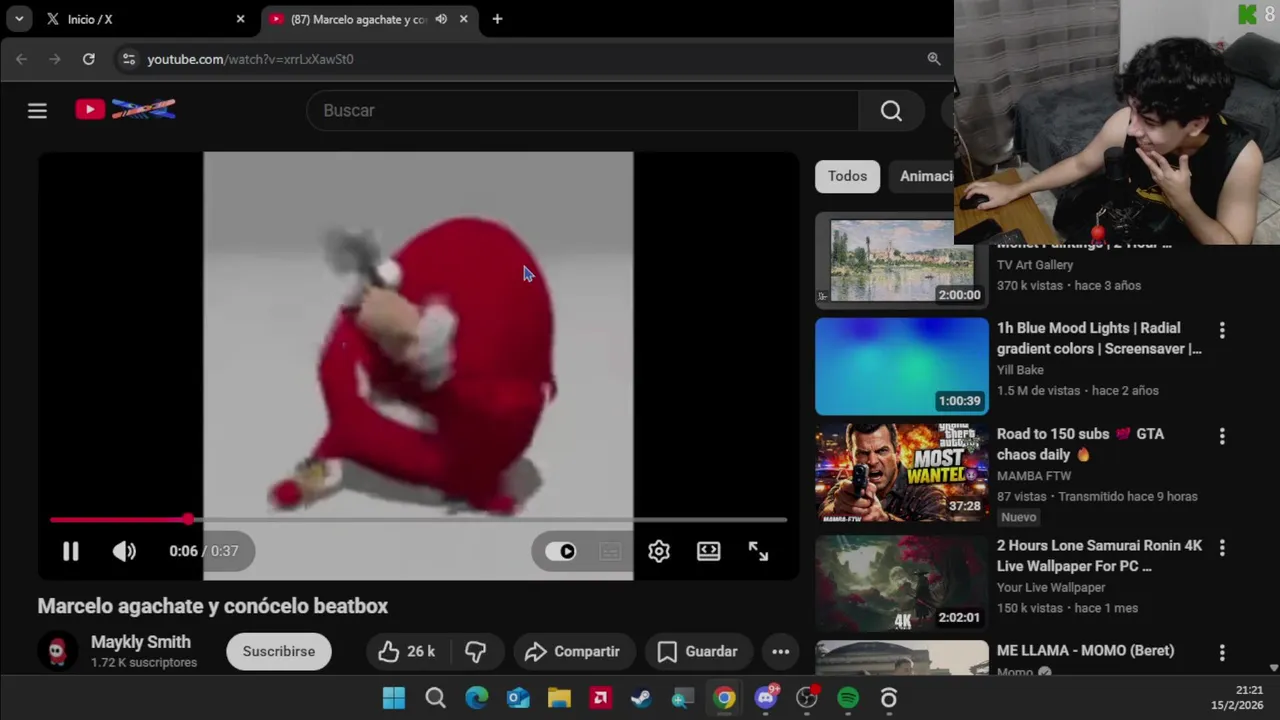This screenshot has height=720, width=1280.
Task: Open options for 2 Hours Lone Samurai
Action: pos(1221,548)
